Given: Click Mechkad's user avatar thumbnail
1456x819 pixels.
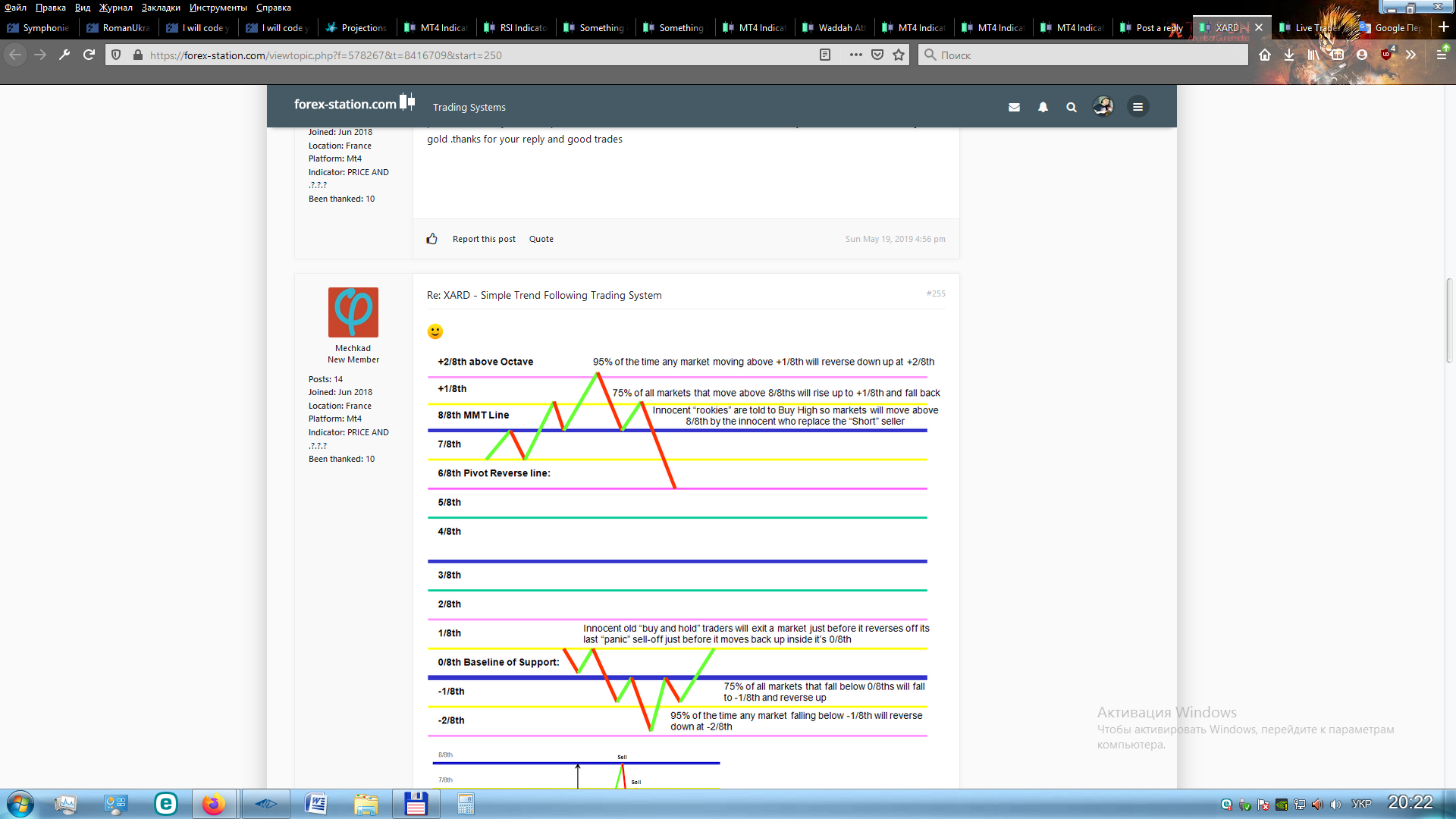Looking at the screenshot, I should tap(353, 312).
